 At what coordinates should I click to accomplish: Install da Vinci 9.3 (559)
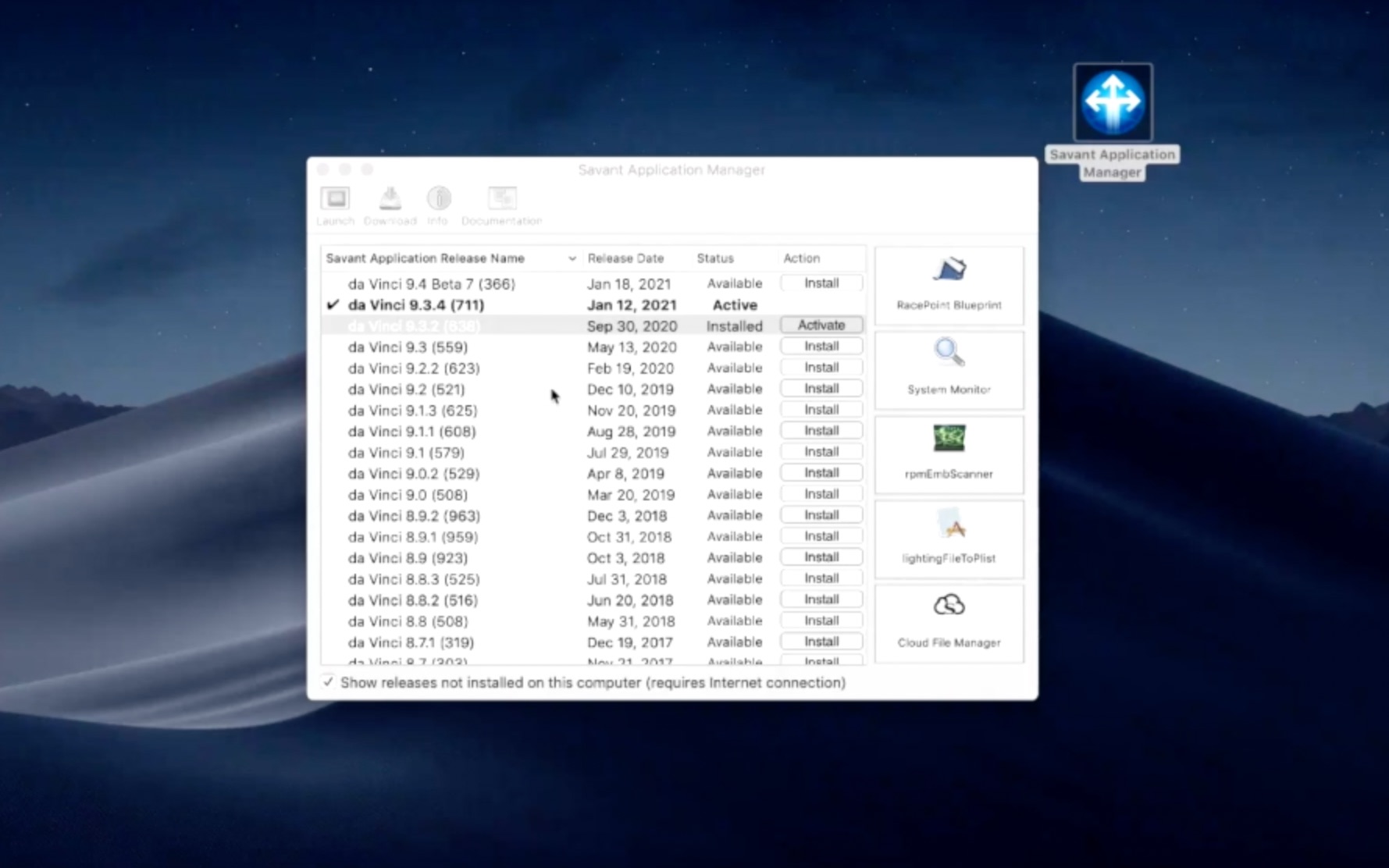(x=821, y=346)
